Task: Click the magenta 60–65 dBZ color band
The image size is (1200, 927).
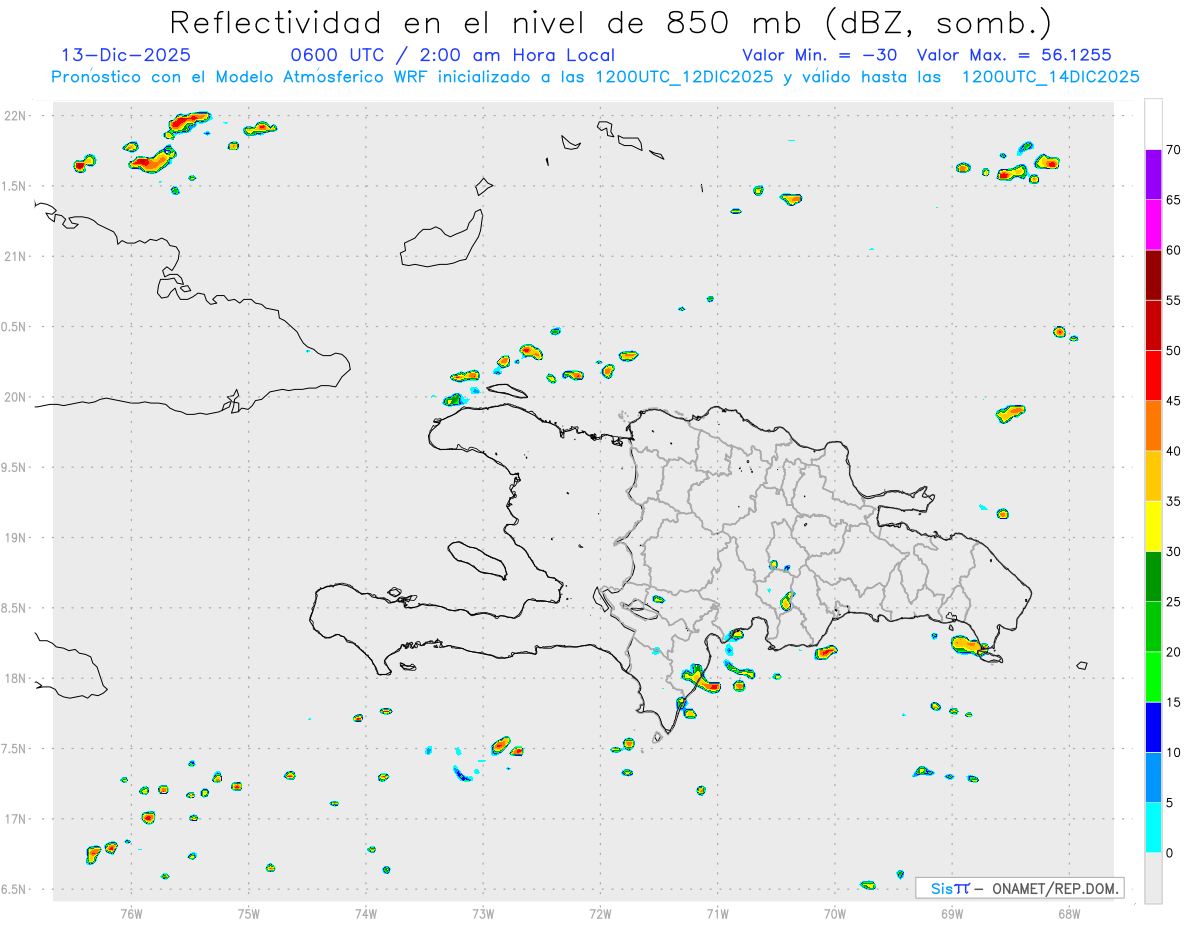Action: click(x=1153, y=225)
